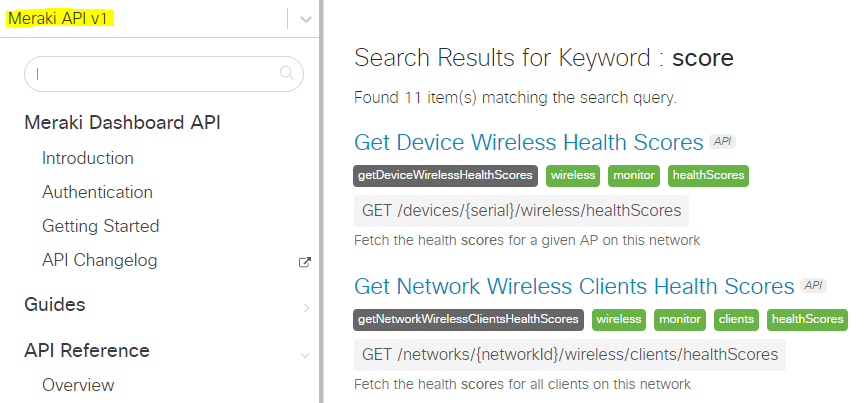The image size is (866, 403).
Task: Click external link icon beside API Changelog
Action: click(x=305, y=262)
